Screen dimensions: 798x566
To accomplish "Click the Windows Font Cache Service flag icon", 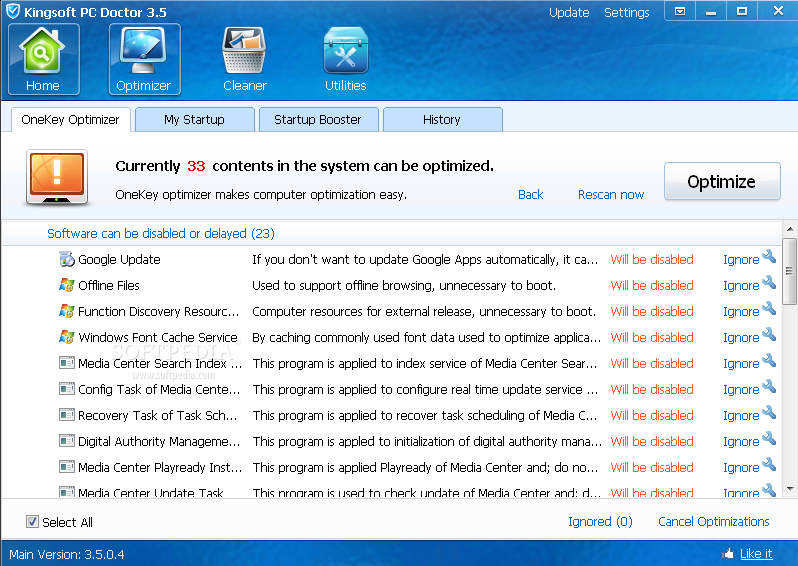I will pyautogui.click(x=67, y=337).
